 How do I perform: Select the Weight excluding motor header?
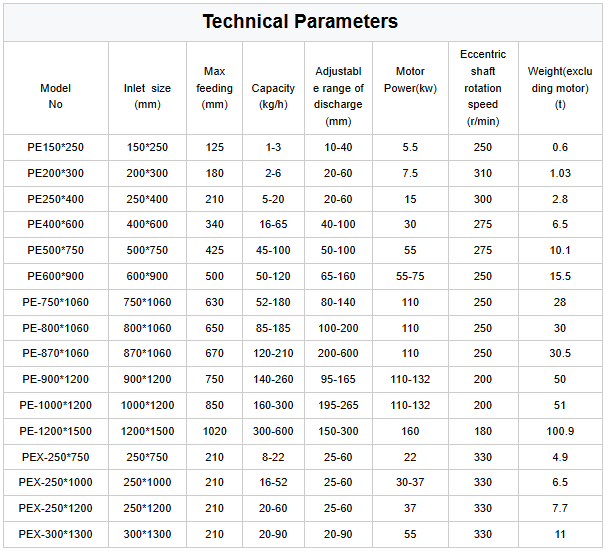click(x=560, y=88)
